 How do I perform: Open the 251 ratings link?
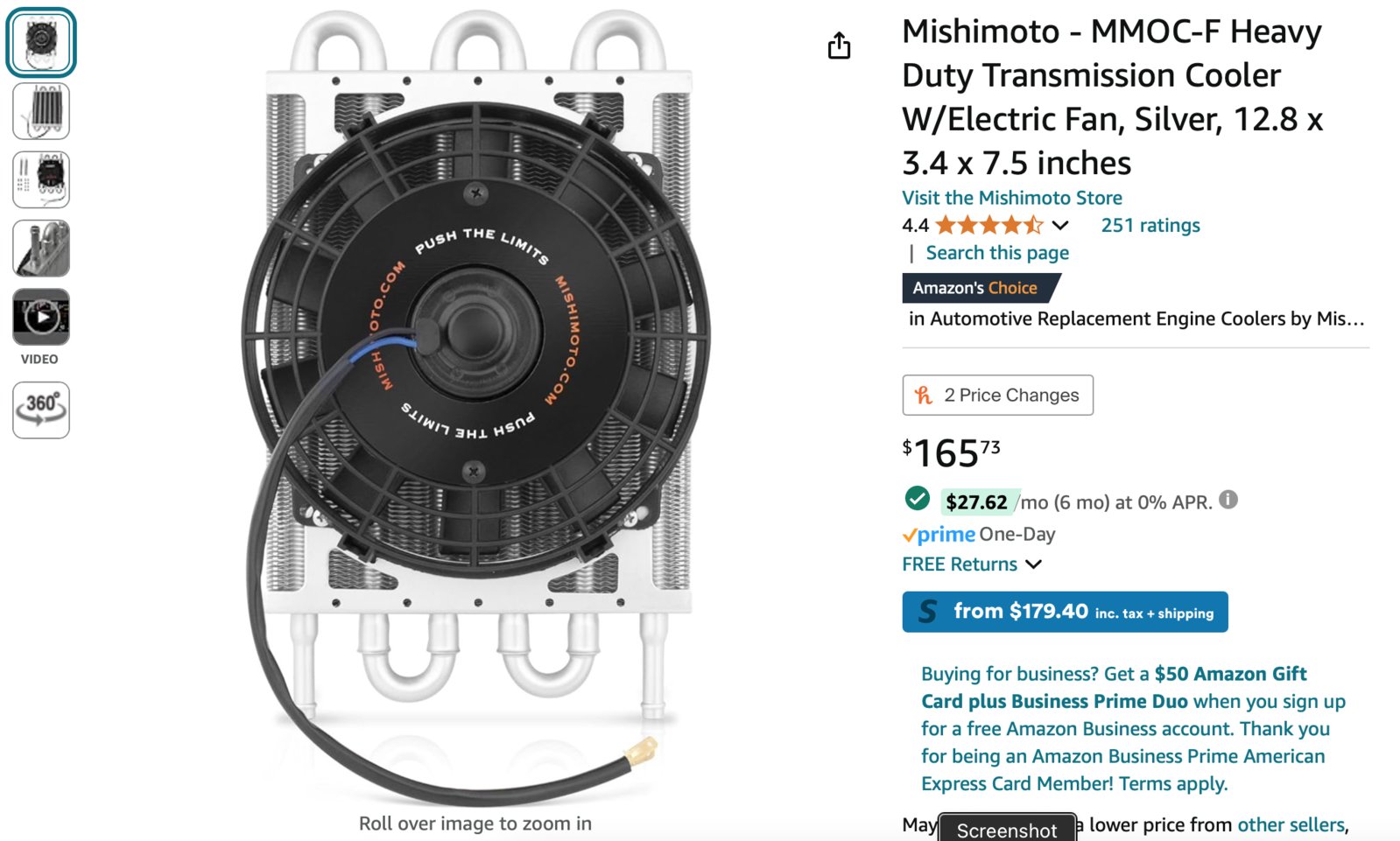[x=1150, y=226]
